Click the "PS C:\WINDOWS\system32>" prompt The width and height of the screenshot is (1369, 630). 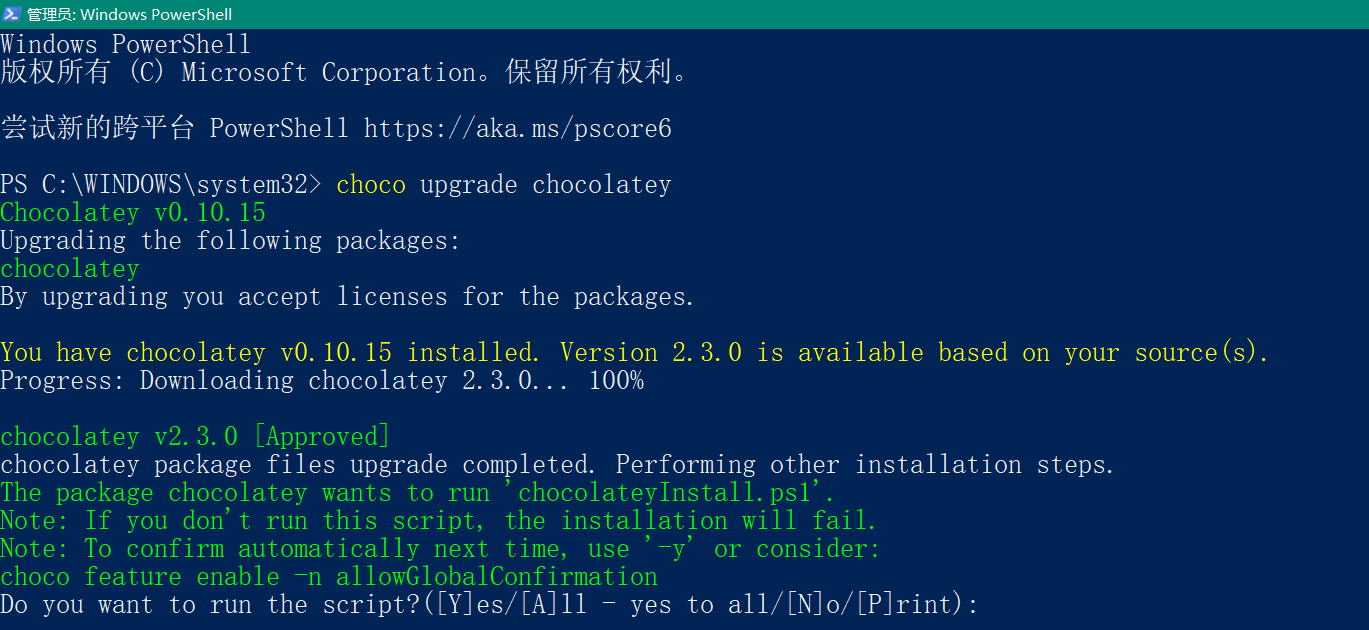pyautogui.click(x=161, y=185)
